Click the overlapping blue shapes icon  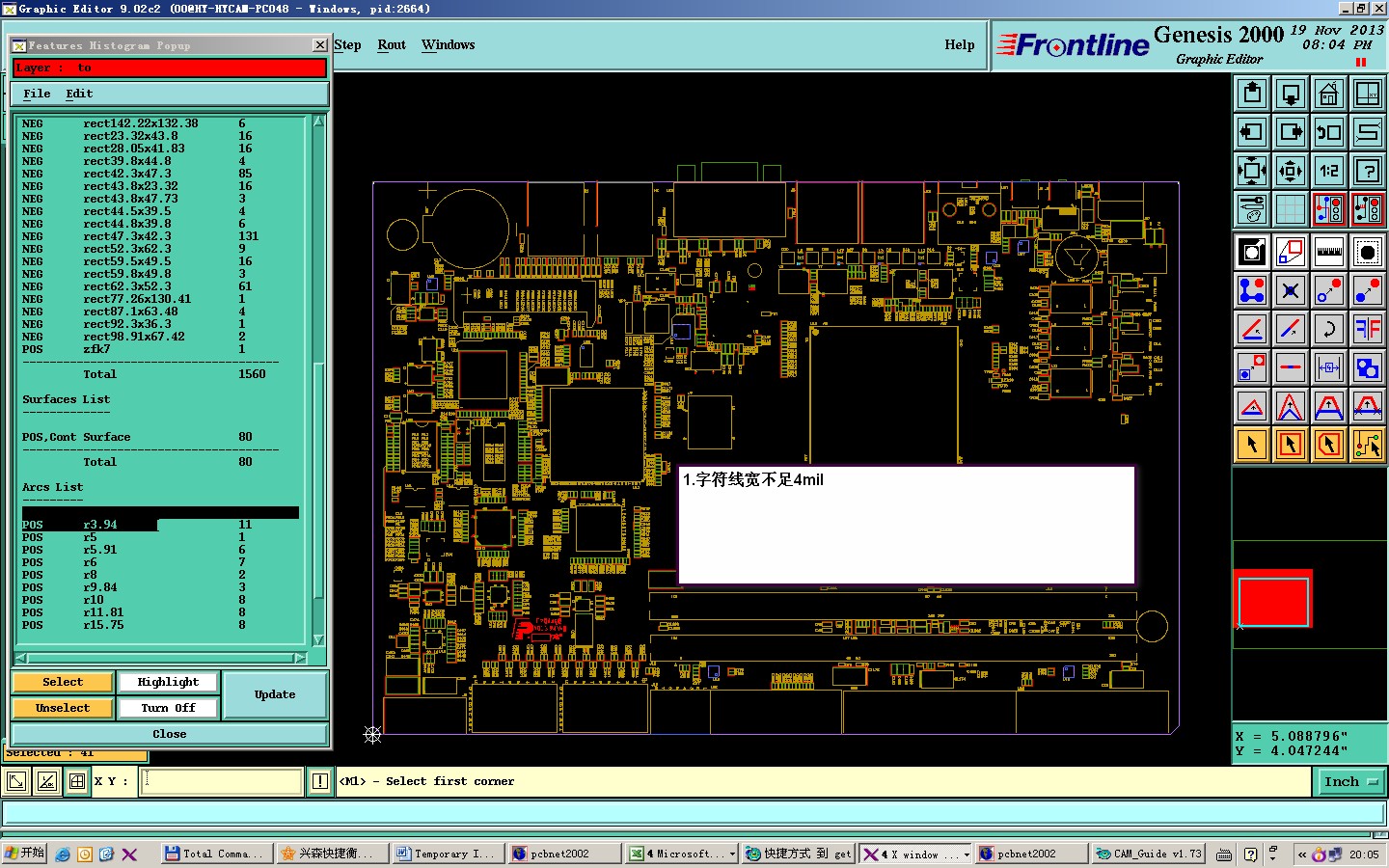(1368, 367)
